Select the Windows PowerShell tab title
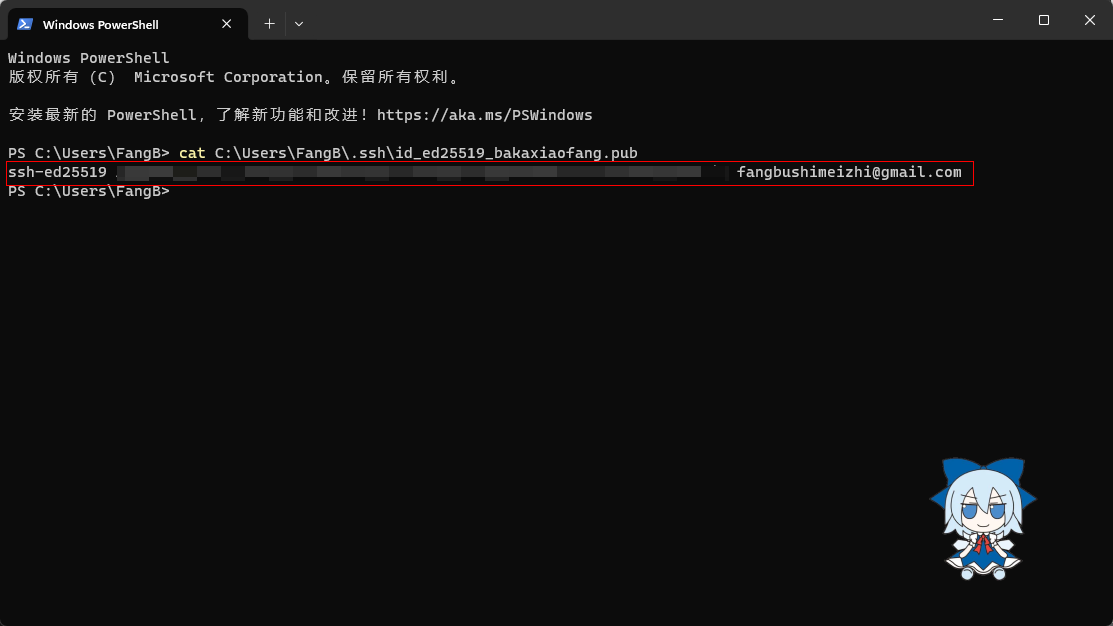Image resolution: width=1113 pixels, height=626 pixels. (x=100, y=24)
